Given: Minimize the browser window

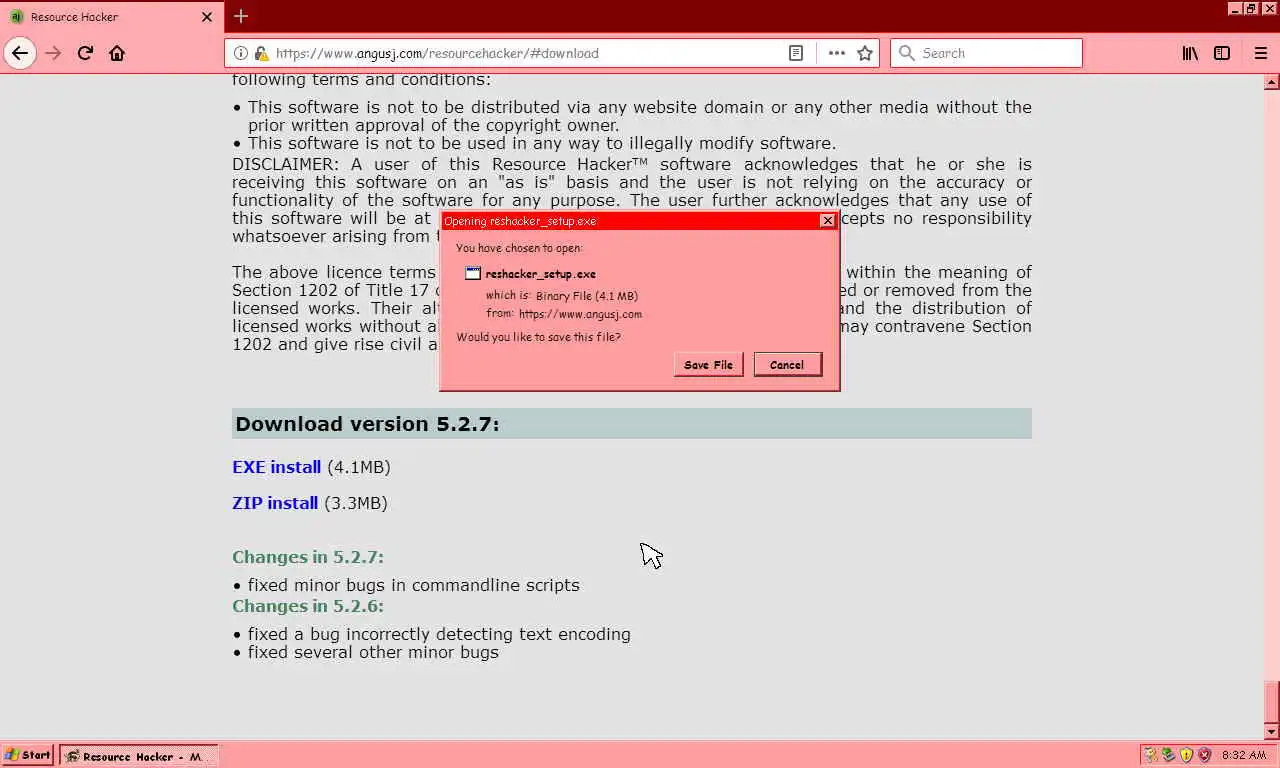Looking at the screenshot, I should [x=1235, y=8].
